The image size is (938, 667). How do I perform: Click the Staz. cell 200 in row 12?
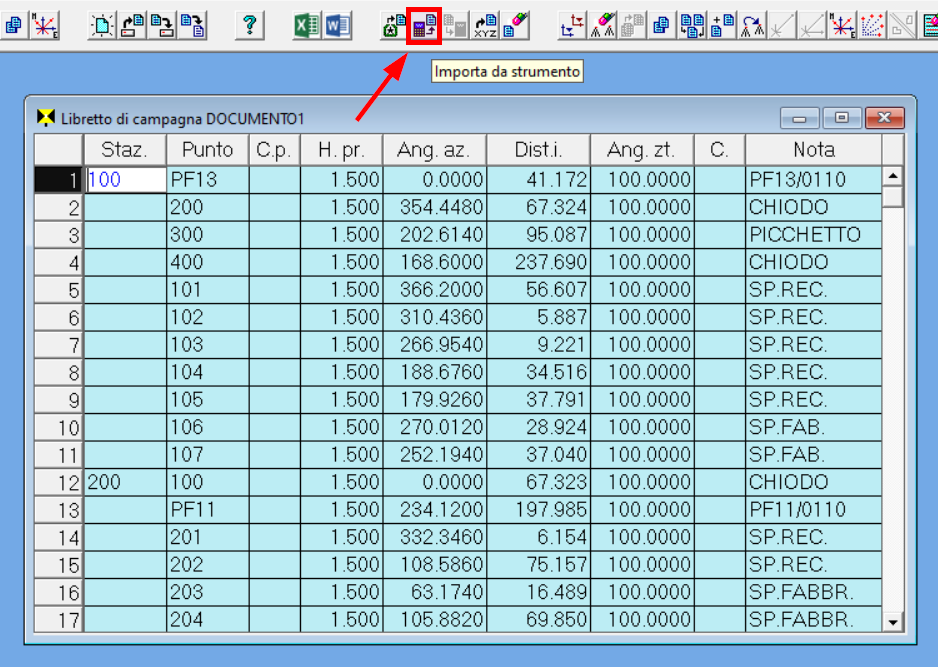(x=125, y=483)
